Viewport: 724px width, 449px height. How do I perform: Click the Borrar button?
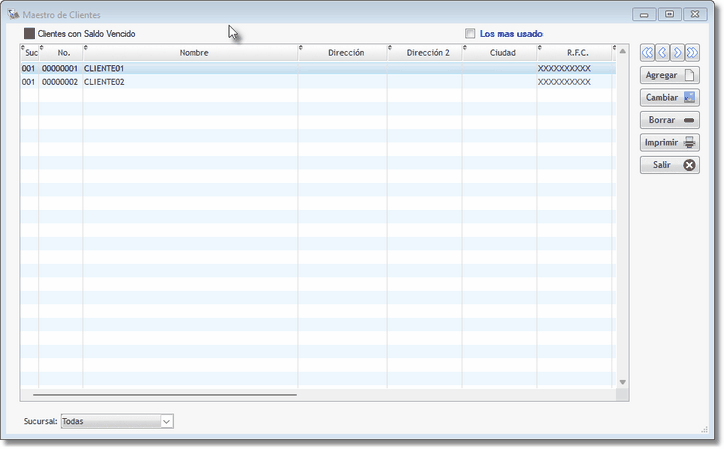tap(670, 120)
